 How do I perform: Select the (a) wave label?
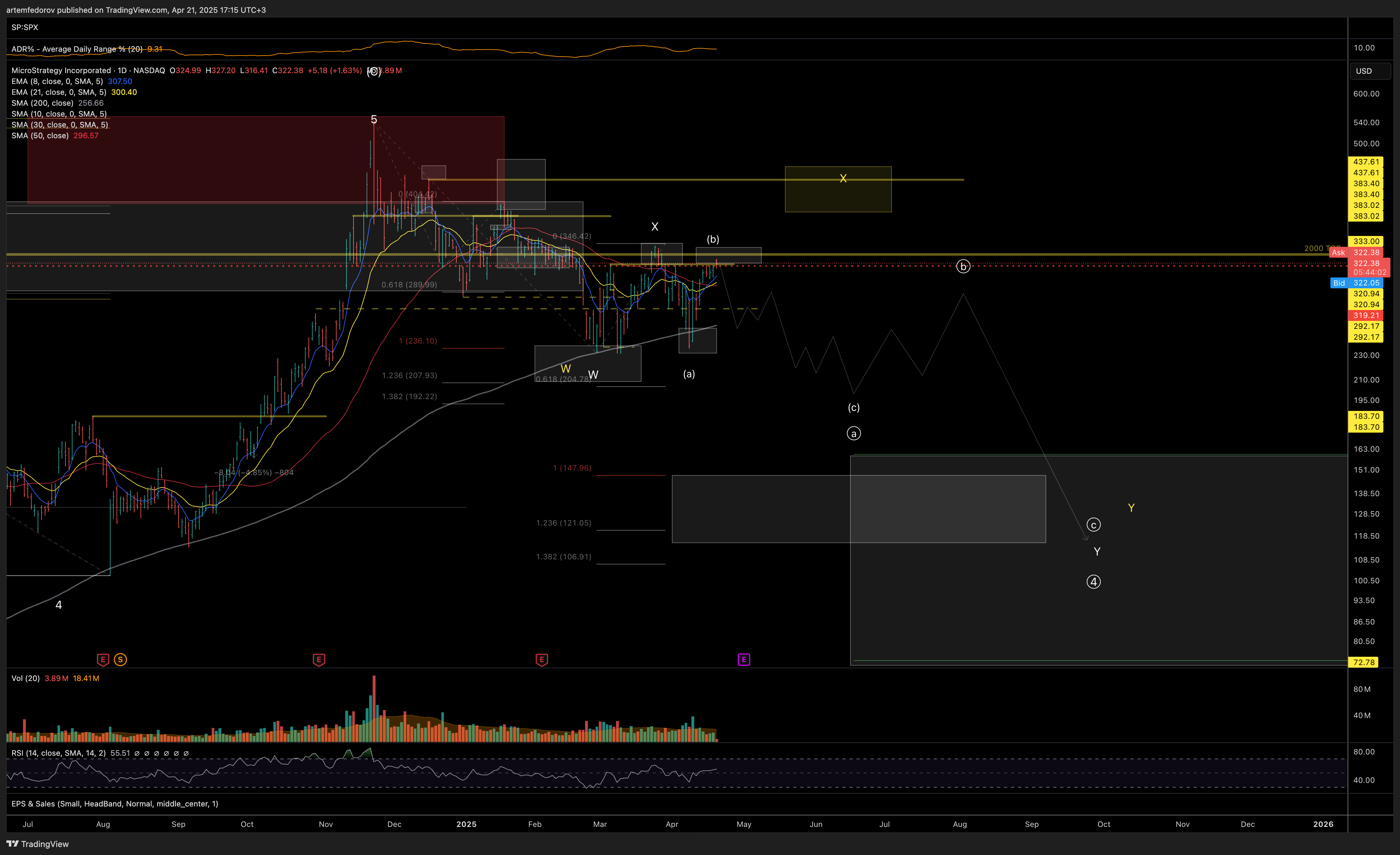click(x=689, y=374)
